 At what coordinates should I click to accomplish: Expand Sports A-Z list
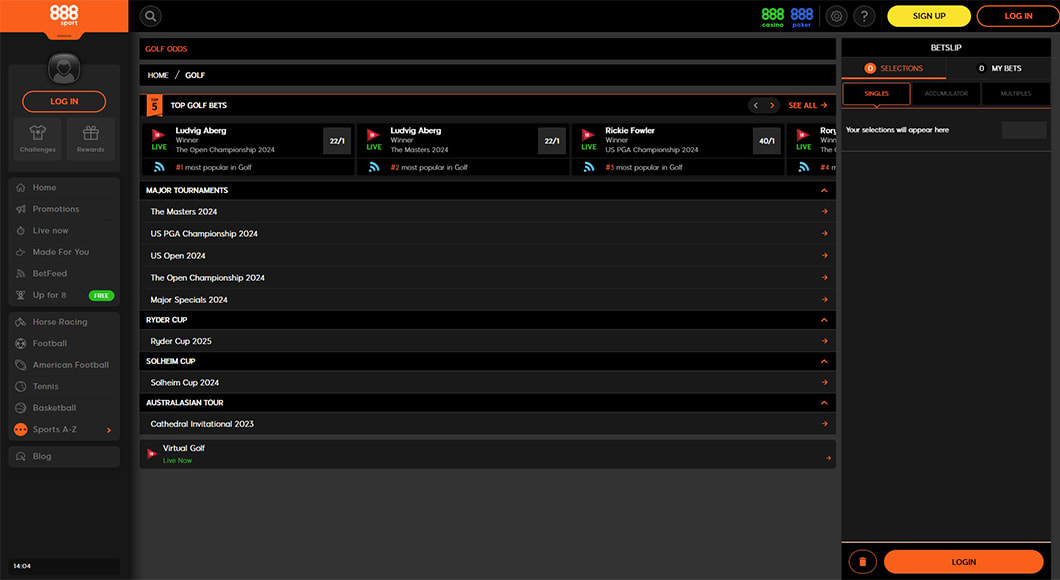64,429
